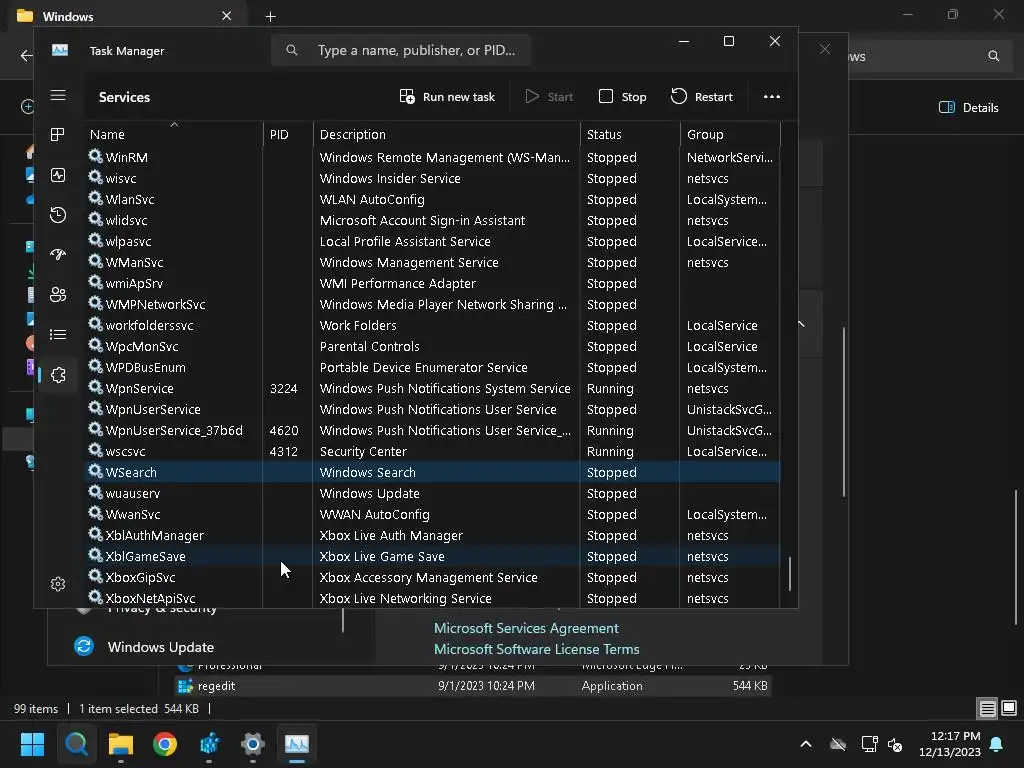Show hidden system tray icons

806,744
